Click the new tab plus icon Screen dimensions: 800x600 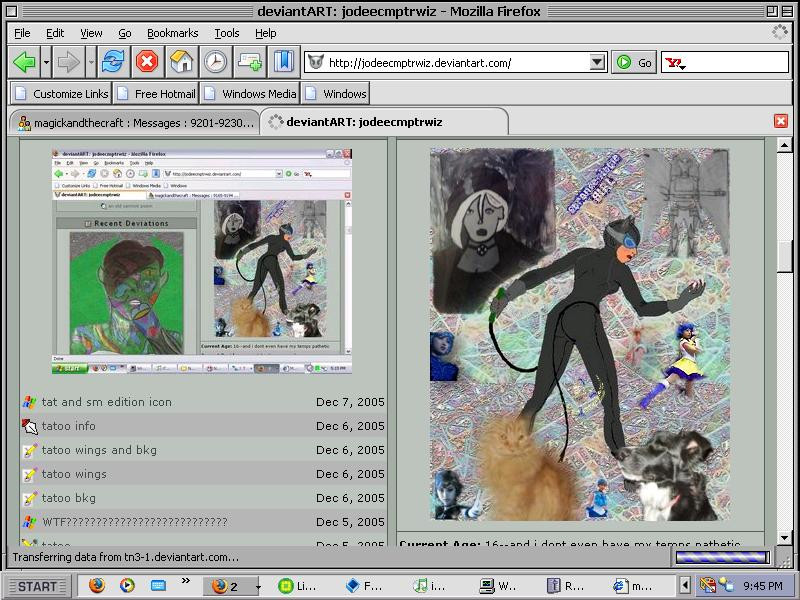[249, 62]
